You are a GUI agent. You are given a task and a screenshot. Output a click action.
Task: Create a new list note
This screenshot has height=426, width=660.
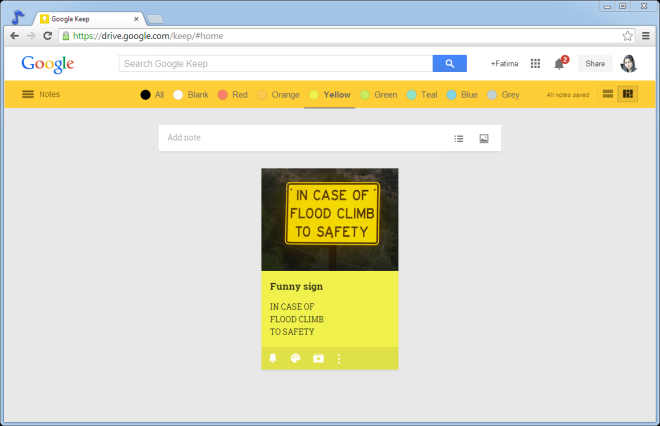(x=459, y=138)
